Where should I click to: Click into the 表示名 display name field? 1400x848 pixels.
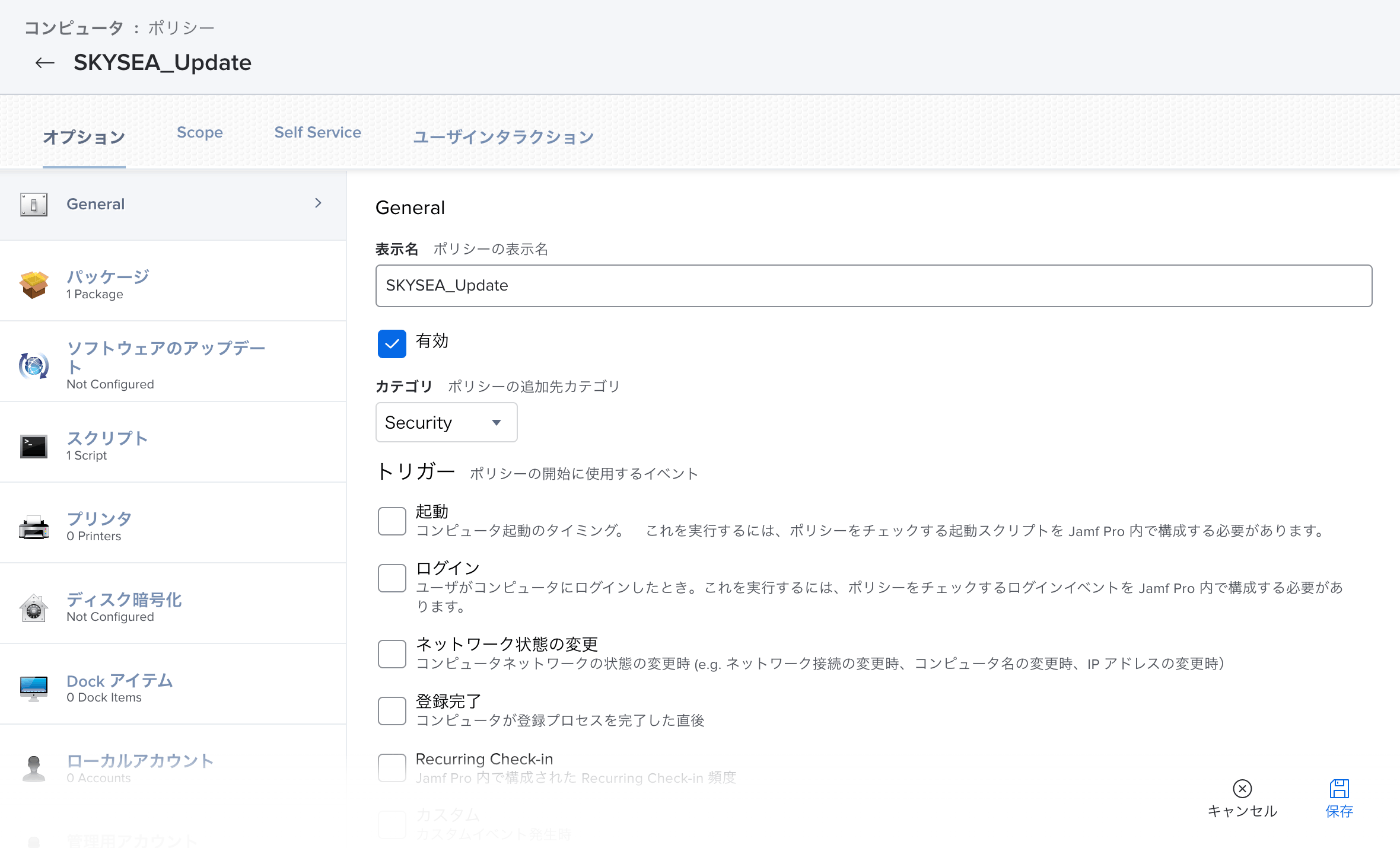coord(873,285)
